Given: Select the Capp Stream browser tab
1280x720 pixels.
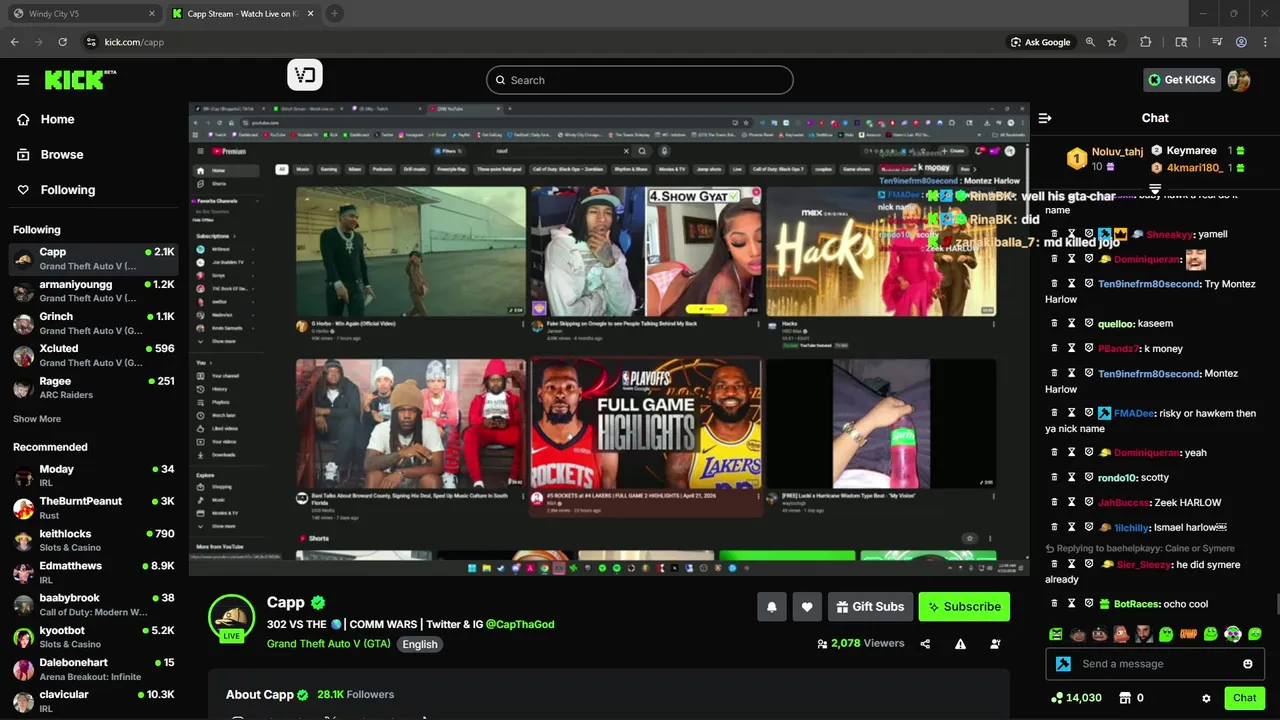Looking at the screenshot, I should pos(243,14).
